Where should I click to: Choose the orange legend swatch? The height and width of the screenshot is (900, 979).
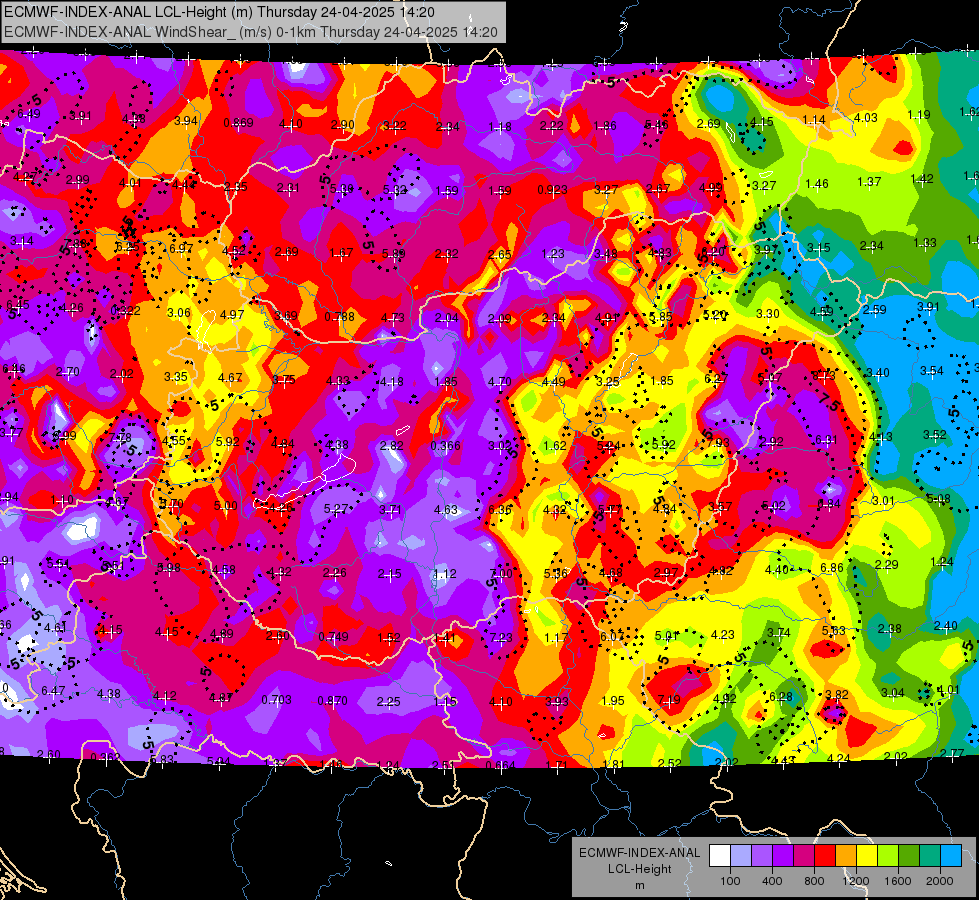click(846, 855)
